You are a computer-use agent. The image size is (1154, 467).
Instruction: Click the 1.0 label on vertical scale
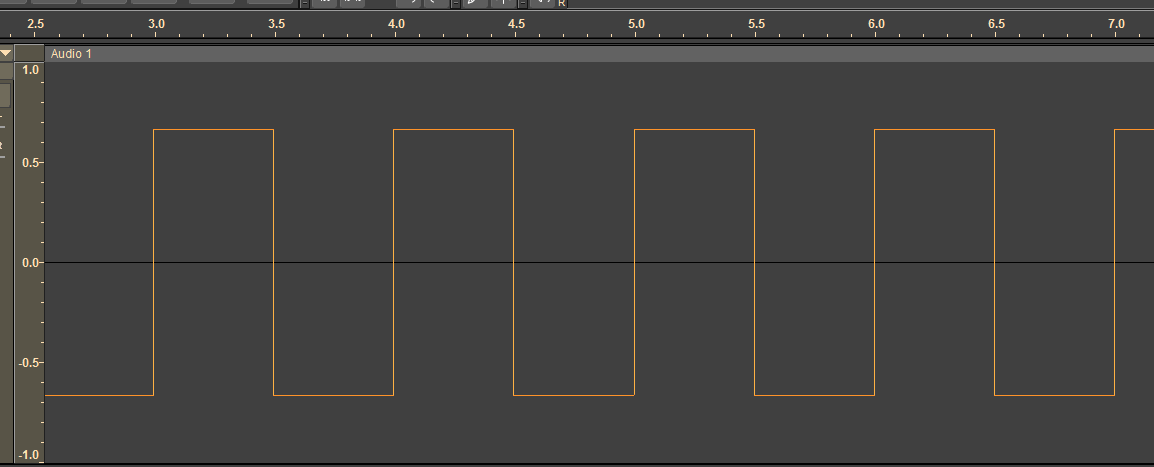(x=30, y=71)
